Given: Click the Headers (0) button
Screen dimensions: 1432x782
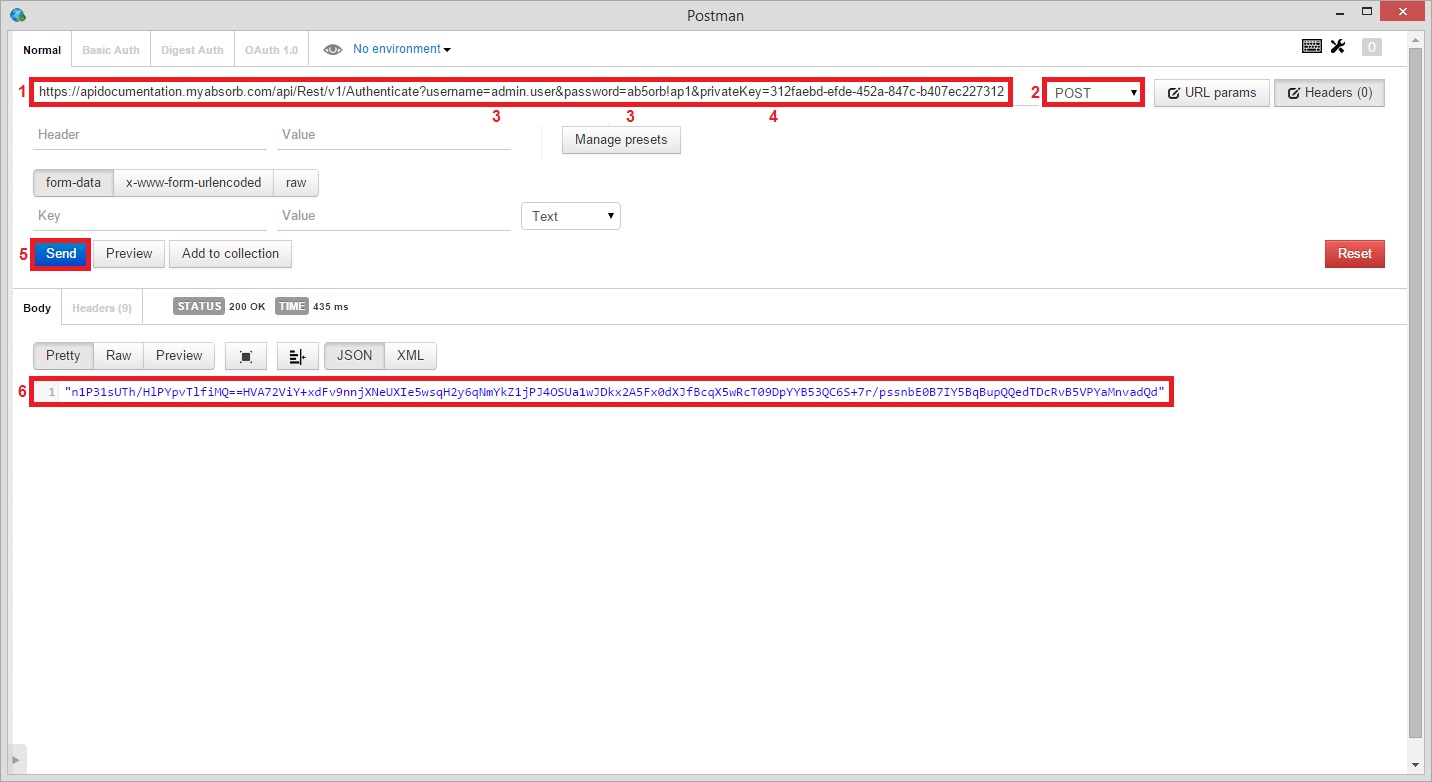Looking at the screenshot, I should pos(1329,93).
